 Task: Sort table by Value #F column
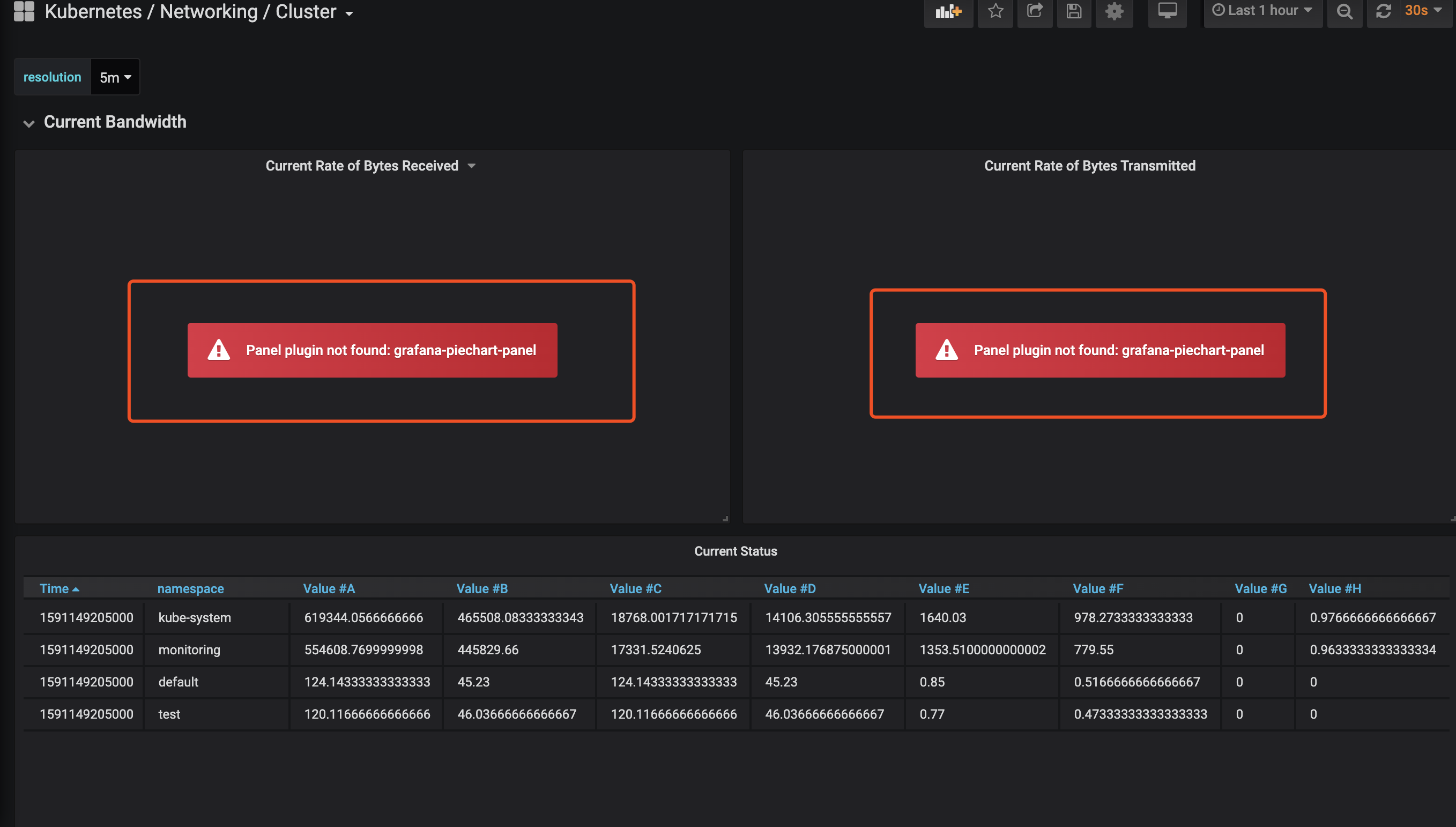click(1098, 588)
